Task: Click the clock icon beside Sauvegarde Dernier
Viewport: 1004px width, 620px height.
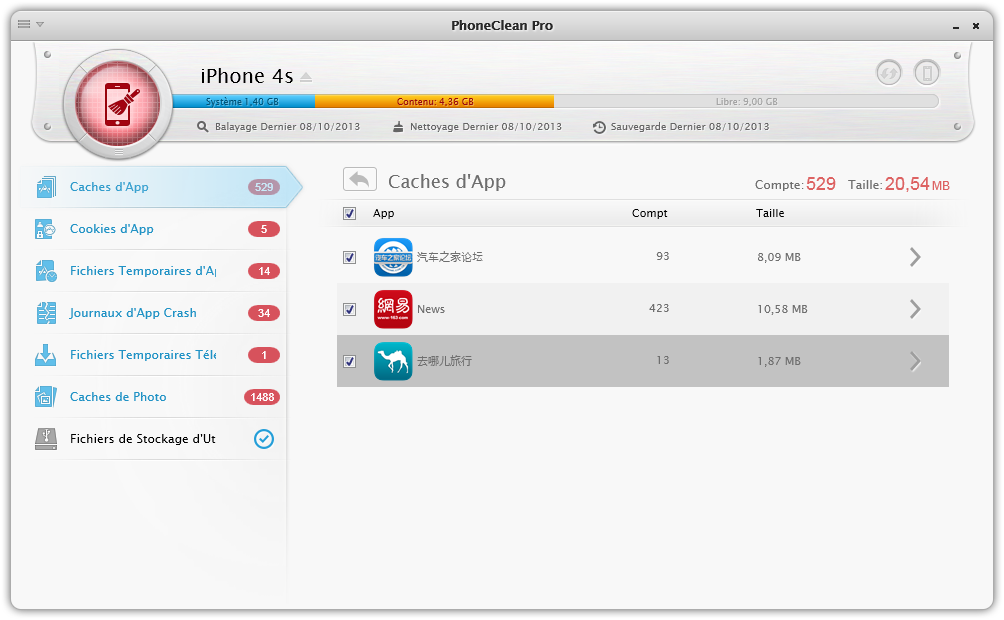Action: point(599,127)
